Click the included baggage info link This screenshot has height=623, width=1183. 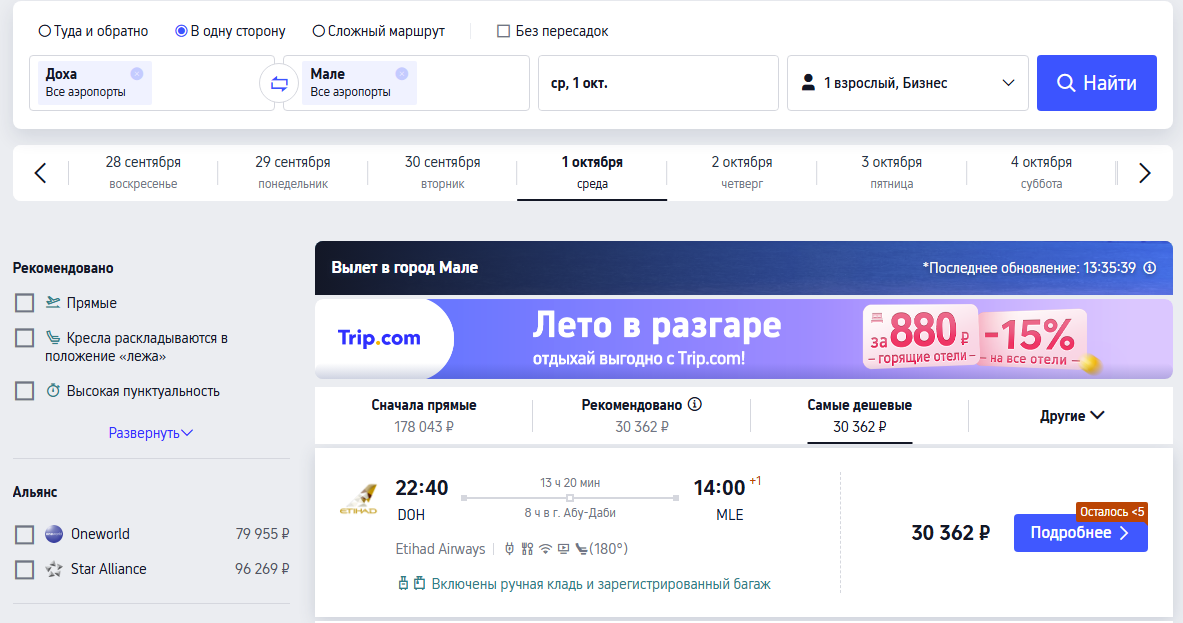click(601, 584)
